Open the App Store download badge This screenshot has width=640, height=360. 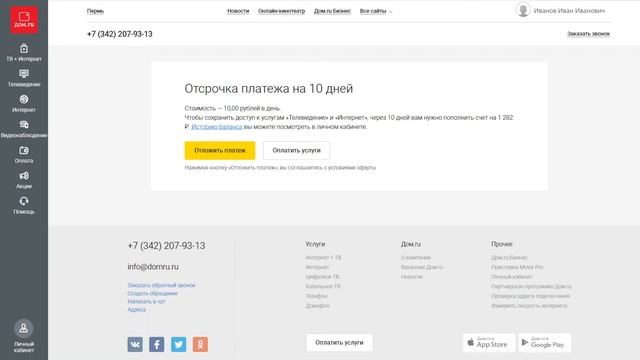489,343
